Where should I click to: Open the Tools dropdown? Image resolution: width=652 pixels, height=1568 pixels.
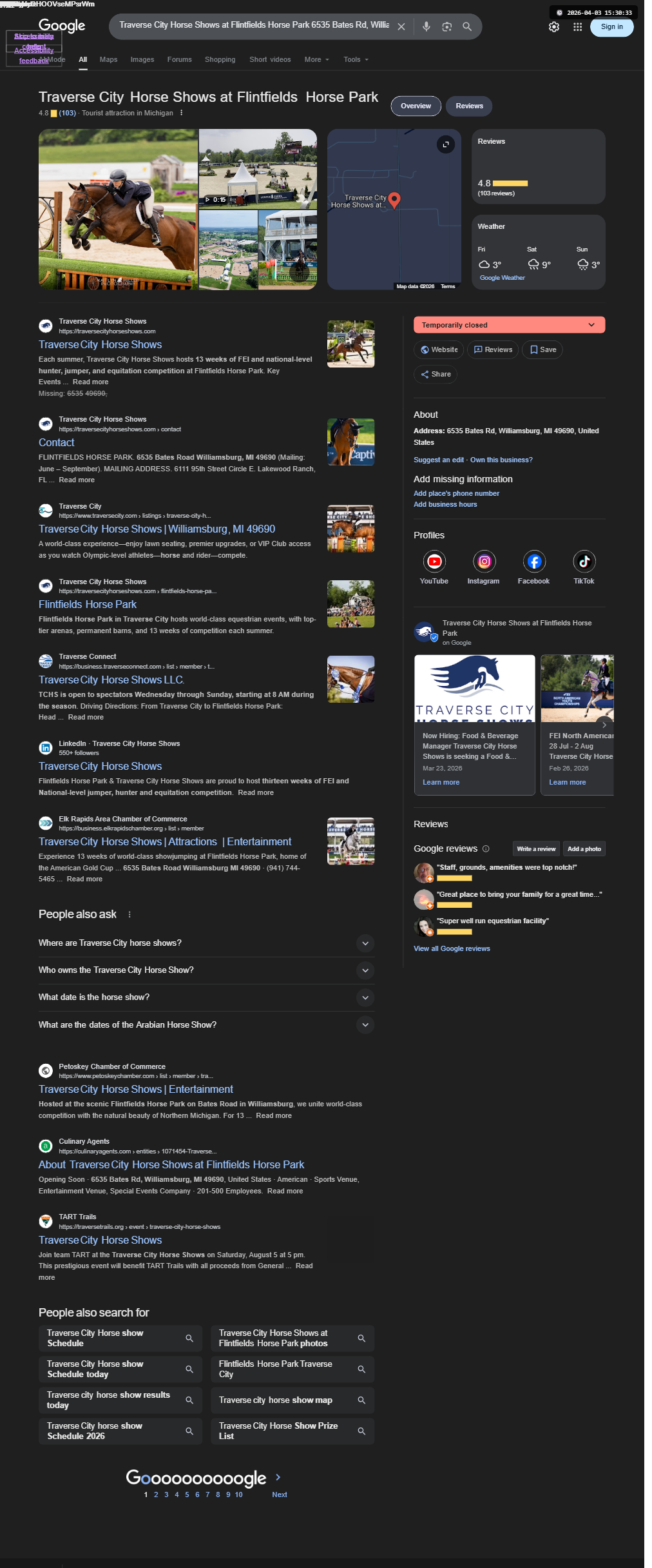(356, 59)
